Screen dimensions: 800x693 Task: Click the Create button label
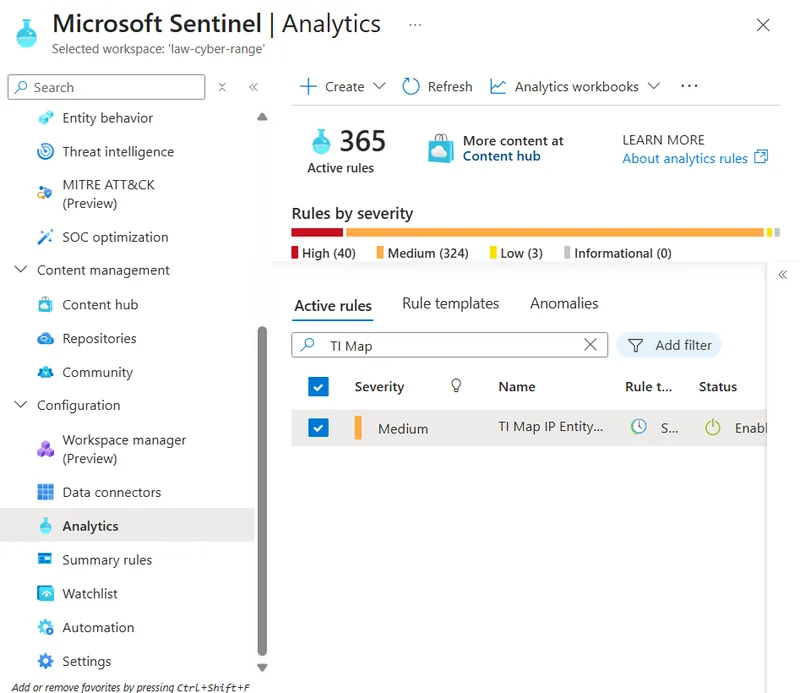coord(344,87)
